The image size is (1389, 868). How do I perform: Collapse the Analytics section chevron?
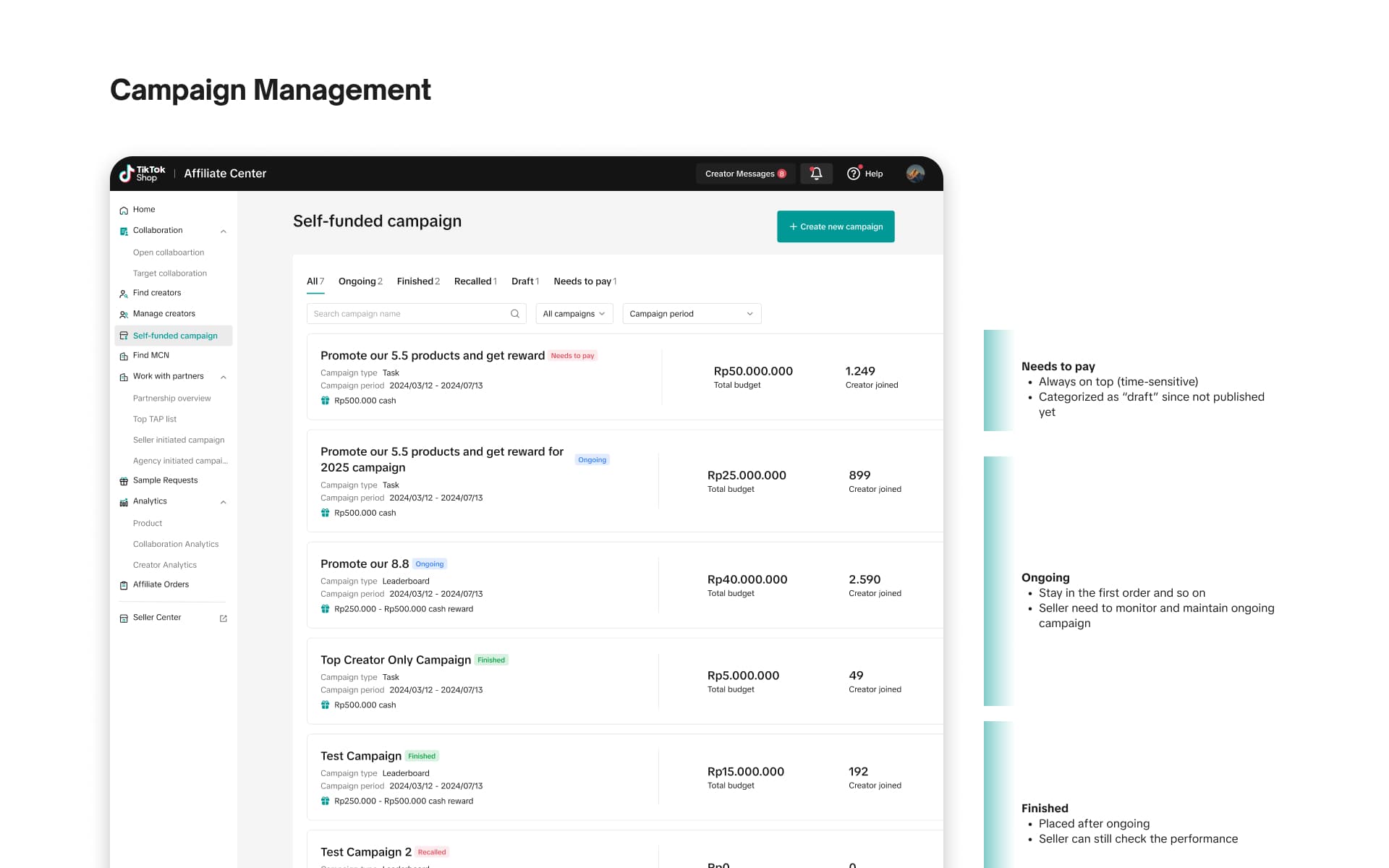(x=224, y=502)
